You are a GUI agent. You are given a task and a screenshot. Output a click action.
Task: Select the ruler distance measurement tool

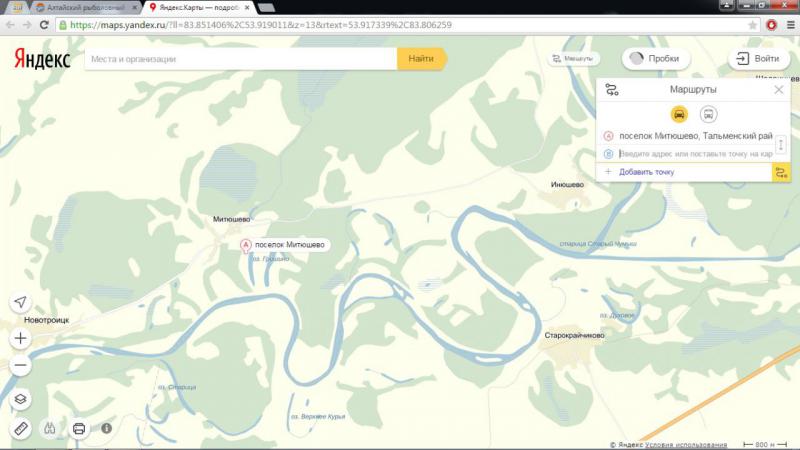click(21, 429)
